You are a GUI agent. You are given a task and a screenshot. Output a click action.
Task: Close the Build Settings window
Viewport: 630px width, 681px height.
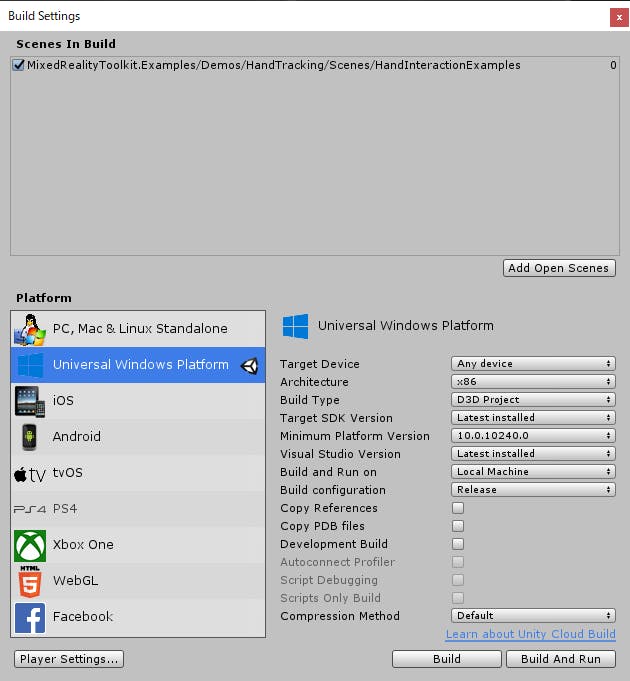point(619,18)
